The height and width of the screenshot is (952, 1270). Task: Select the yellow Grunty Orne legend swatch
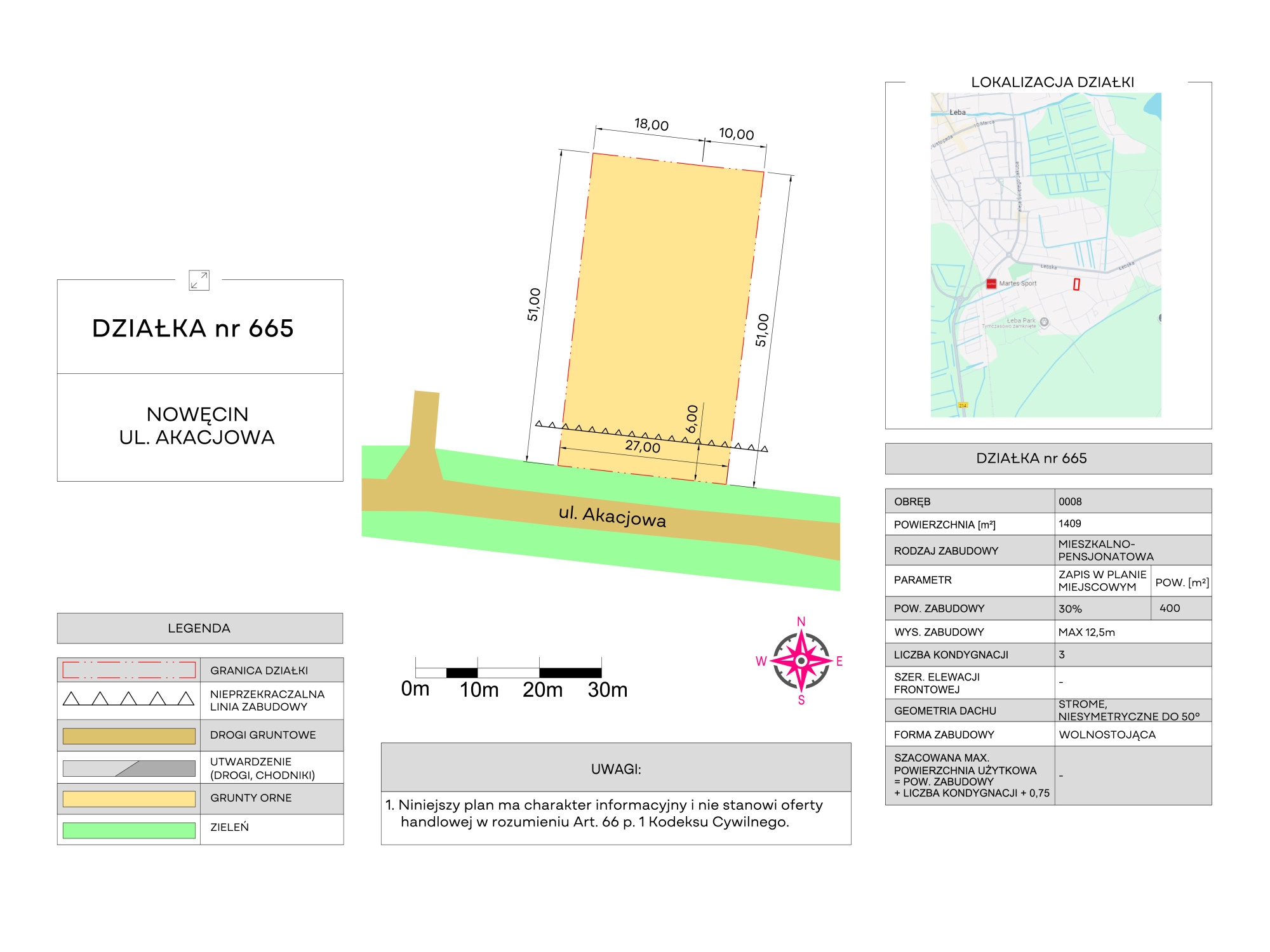coord(129,798)
